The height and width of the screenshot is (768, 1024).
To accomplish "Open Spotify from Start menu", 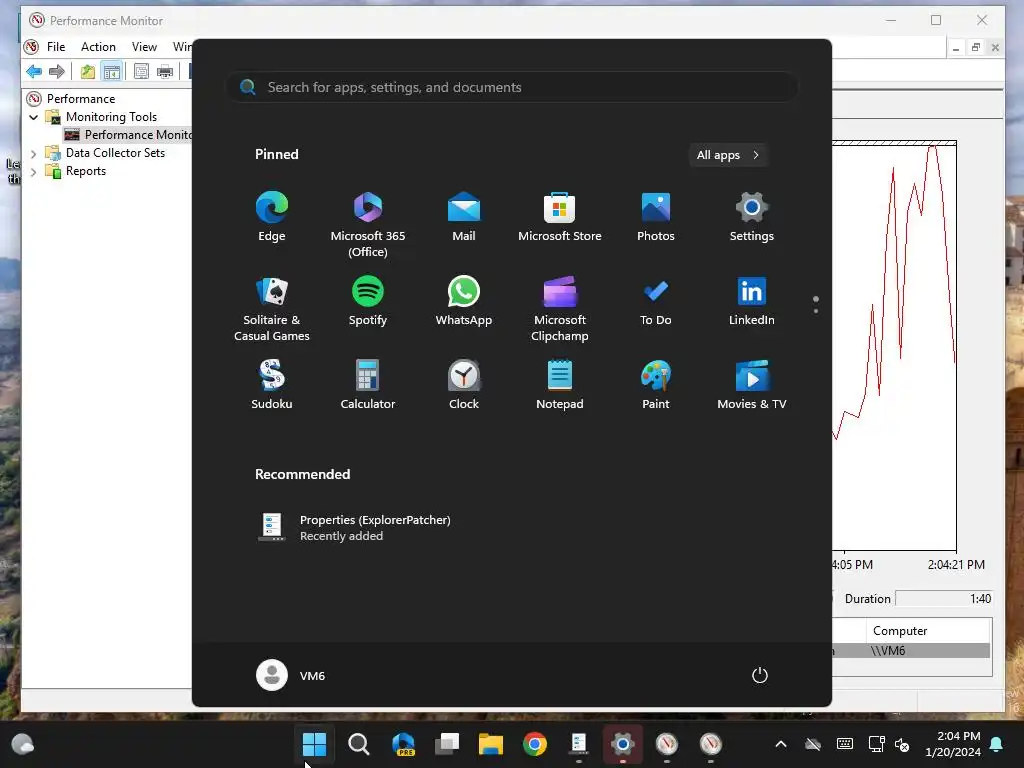I will (x=368, y=302).
